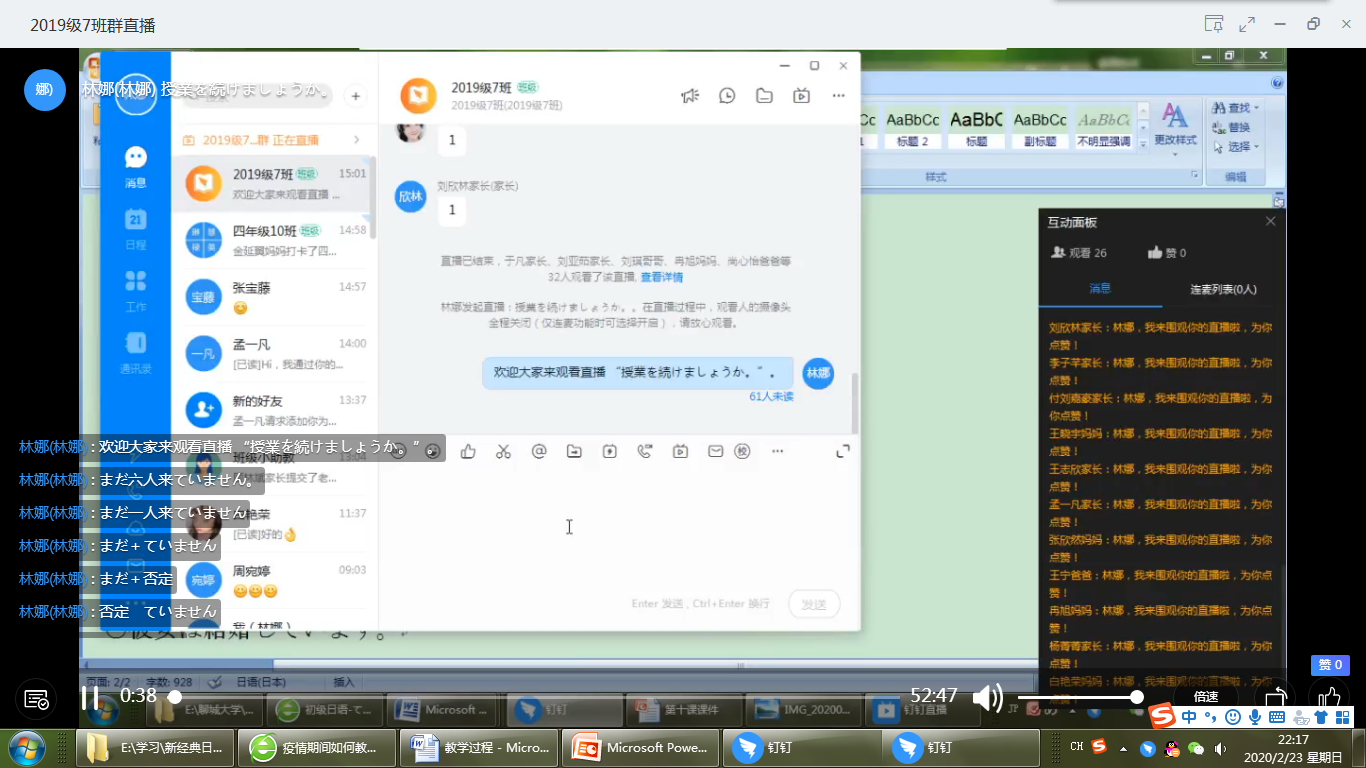Toggle the Sogou soft keyboard icon
This screenshot has height=768, width=1366.
point(1278,717)
